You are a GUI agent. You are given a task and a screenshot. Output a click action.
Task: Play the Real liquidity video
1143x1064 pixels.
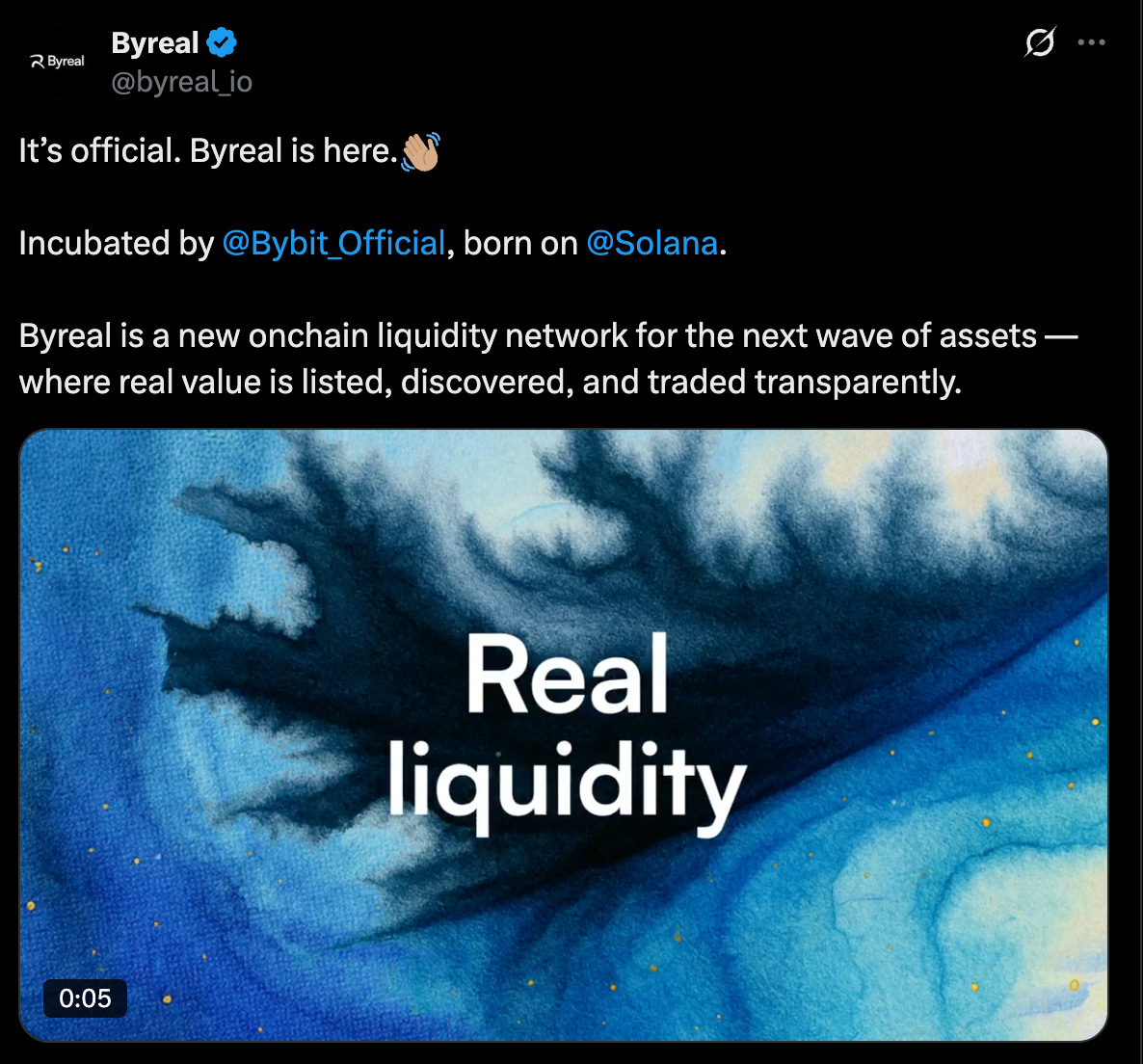coord(564,734)
